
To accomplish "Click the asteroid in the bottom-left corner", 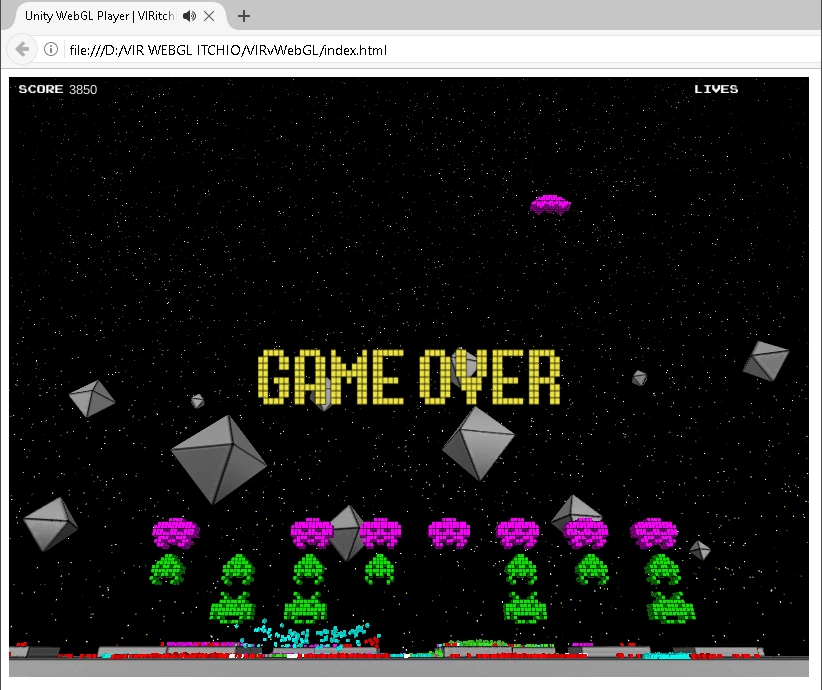I will (50, 525).
